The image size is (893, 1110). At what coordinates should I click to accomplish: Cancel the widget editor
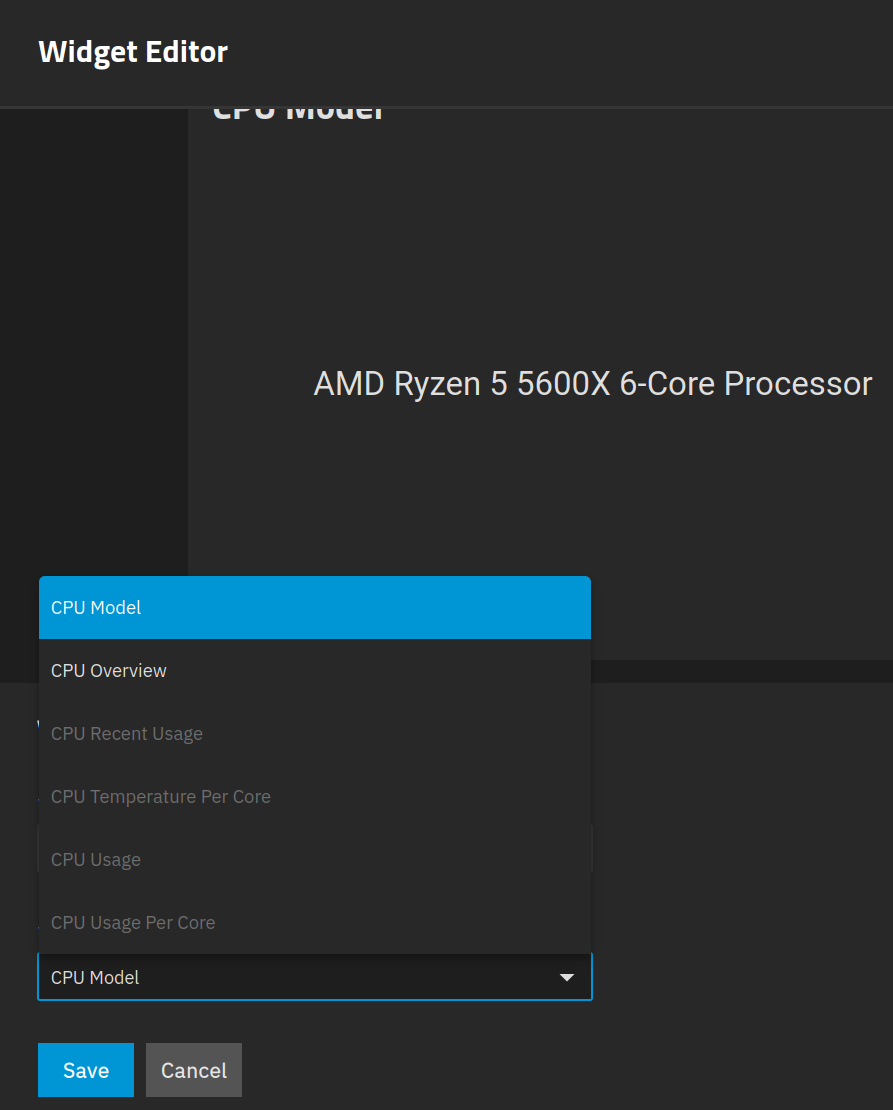[x=194, y=1070]
